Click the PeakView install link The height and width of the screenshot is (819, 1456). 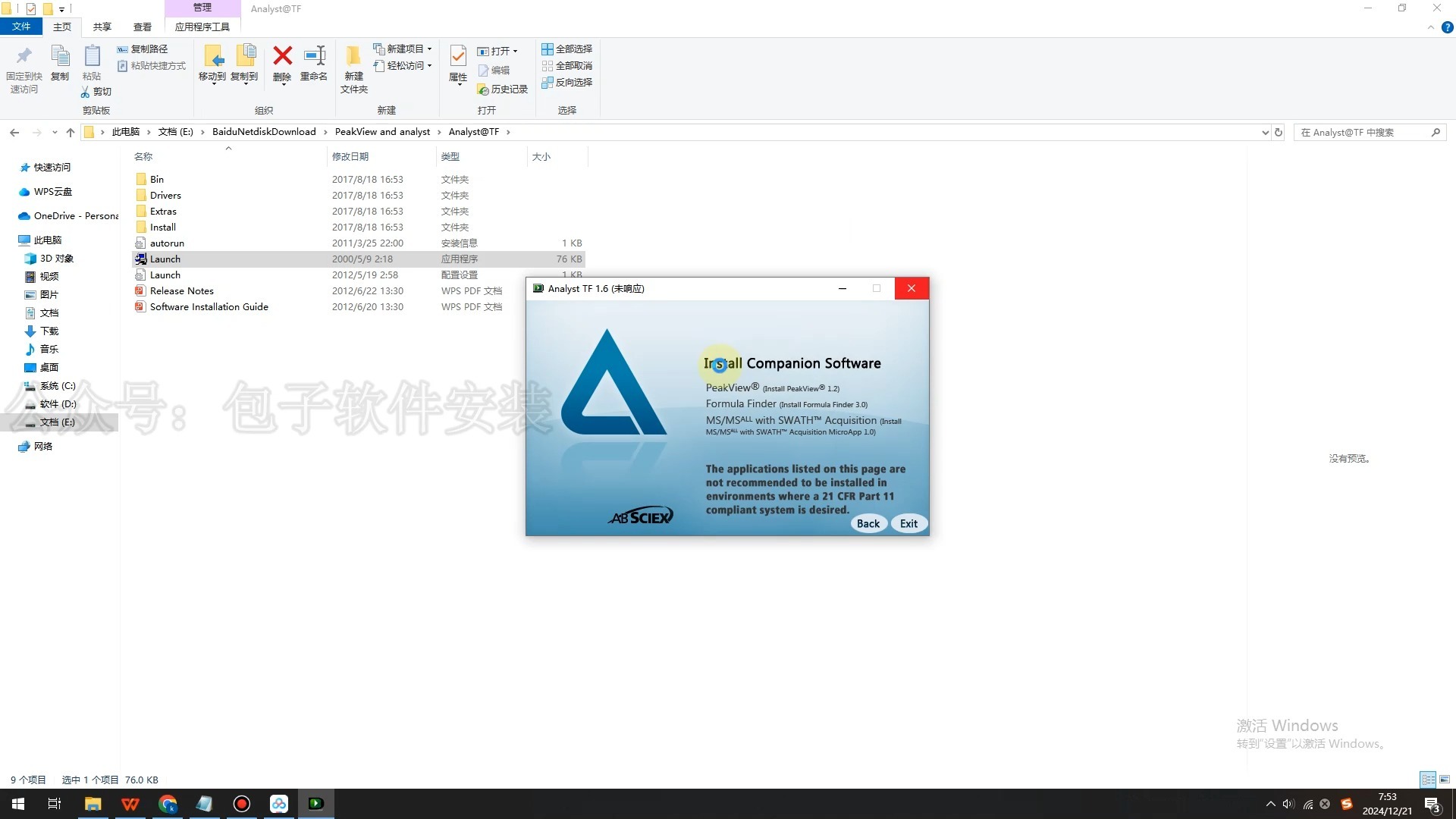click(772, 388)
